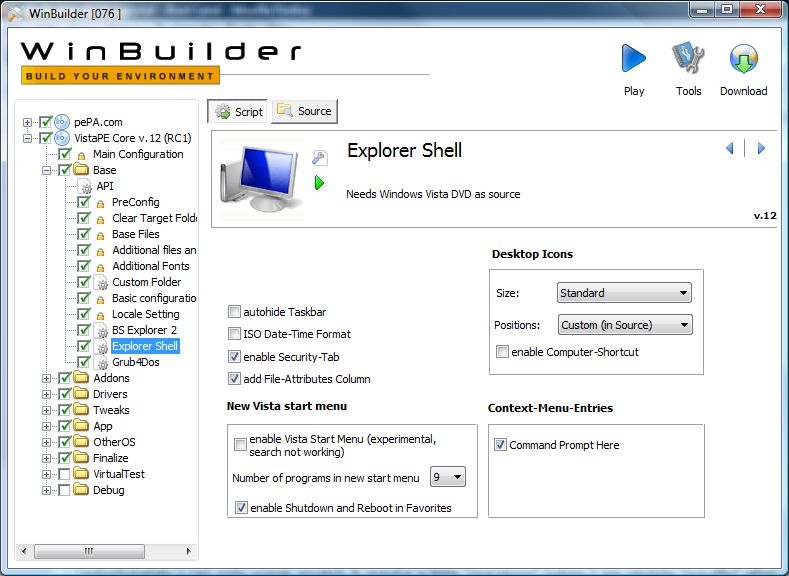
Task: Go to next script arrow
Action: pyautogui.click(x=761, y=148)
